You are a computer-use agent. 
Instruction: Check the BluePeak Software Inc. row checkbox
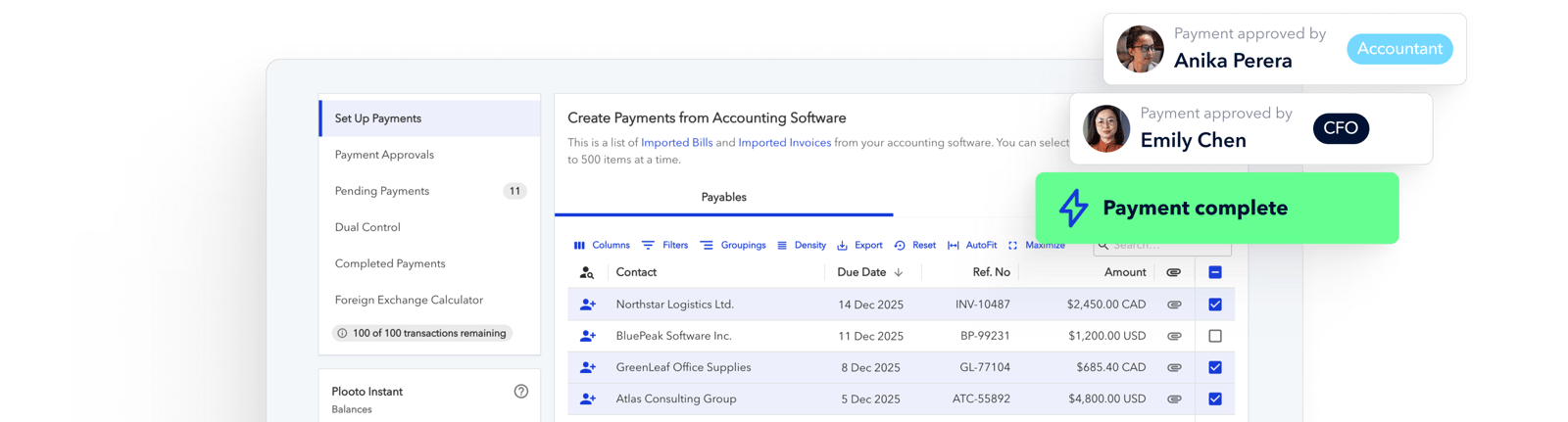click(x=1215, y=336)
